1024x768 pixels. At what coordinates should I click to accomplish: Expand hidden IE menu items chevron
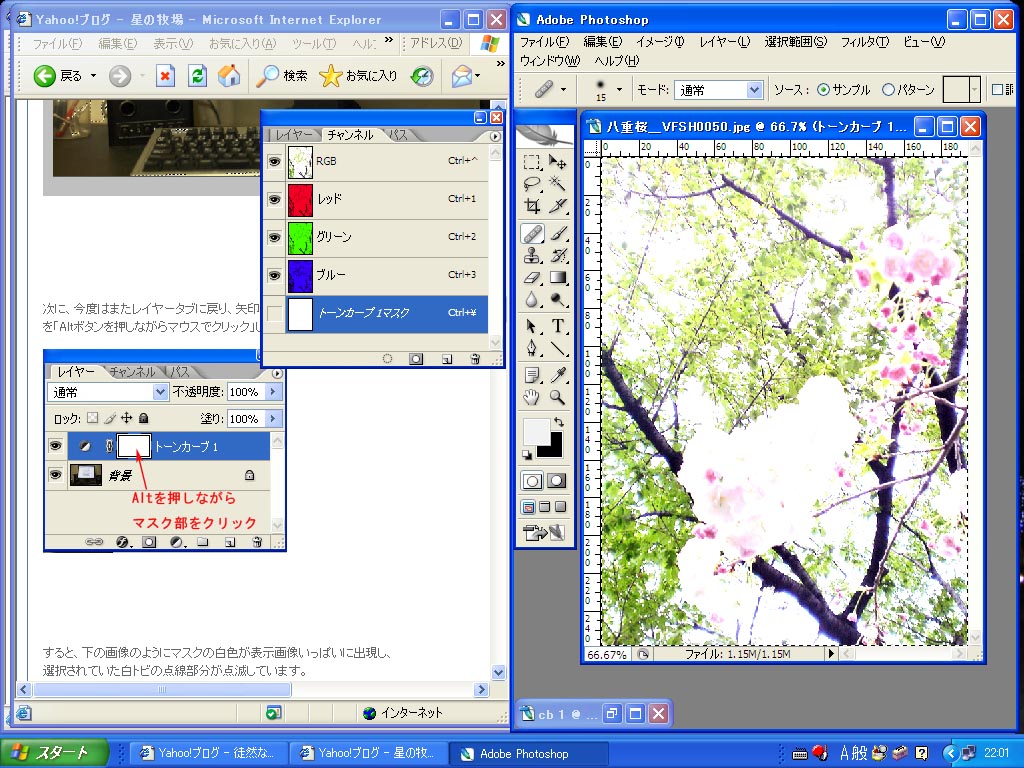[x=389, y=40]
